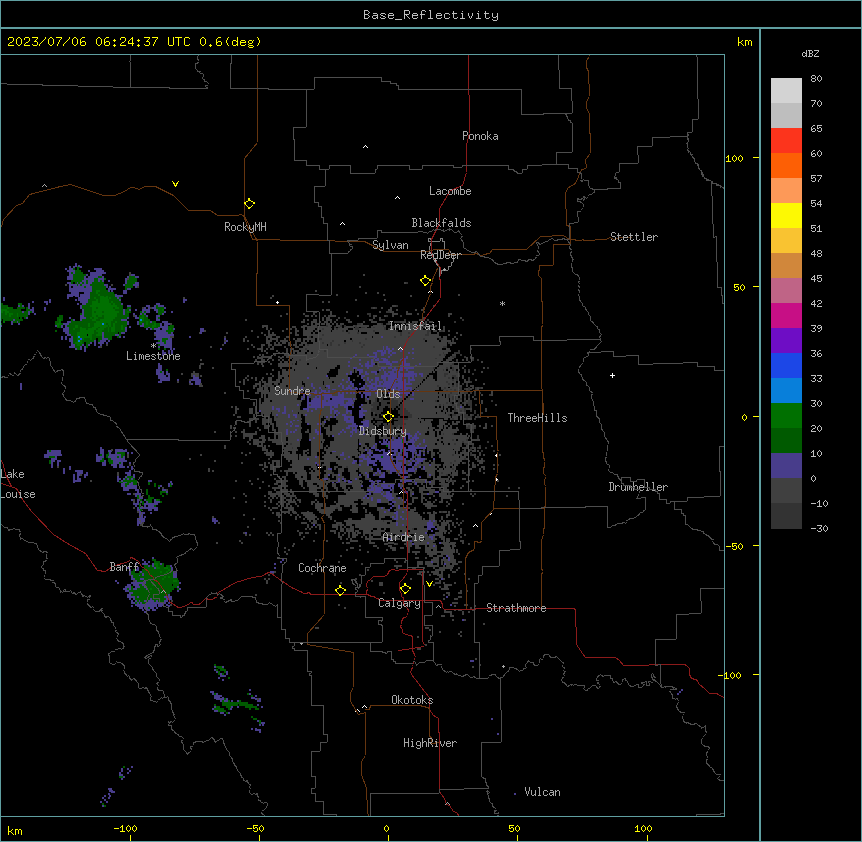The width and height of the screenshot is (862, 842).
Task: Select the white plus marker north of Drumheller
Action: 612,375
